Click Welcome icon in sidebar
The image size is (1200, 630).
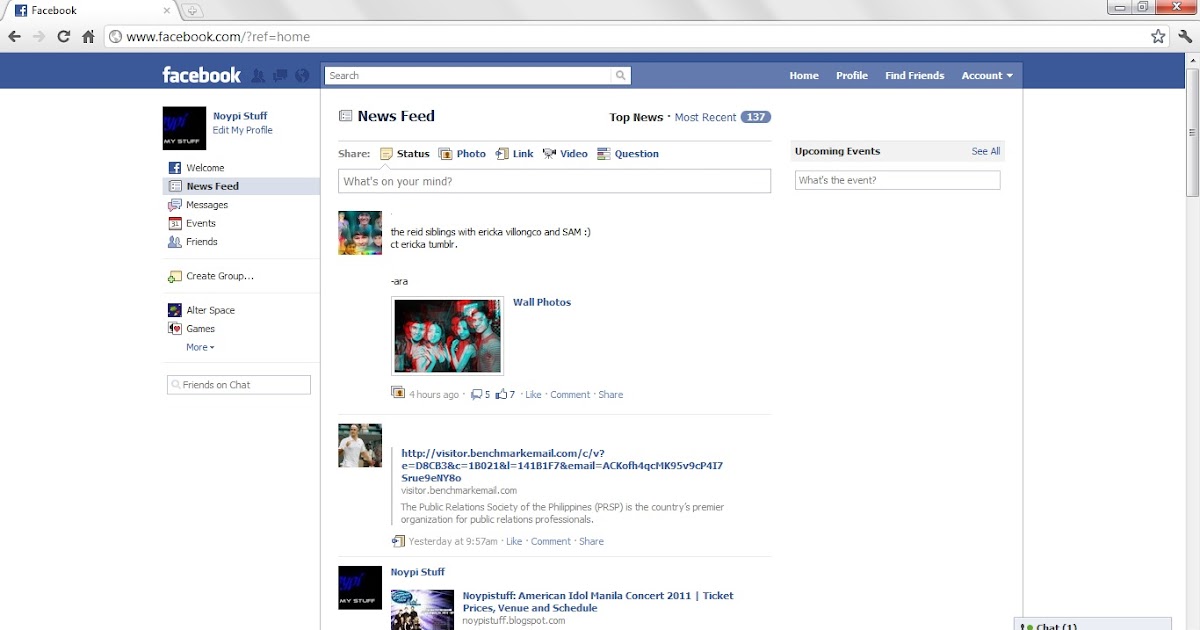pyautogui.click(x=174, y=168)
